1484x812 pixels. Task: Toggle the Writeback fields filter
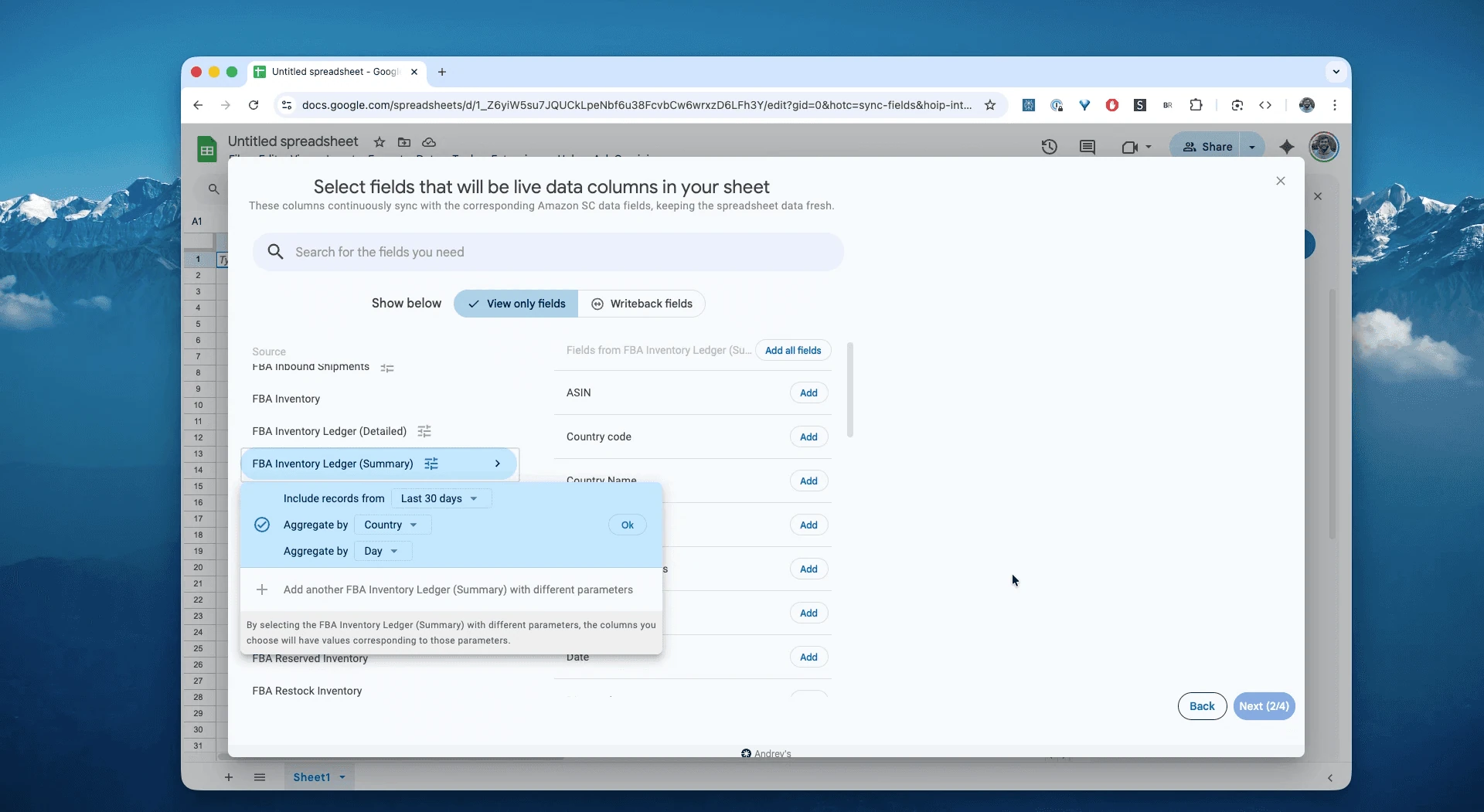point(642,304)
